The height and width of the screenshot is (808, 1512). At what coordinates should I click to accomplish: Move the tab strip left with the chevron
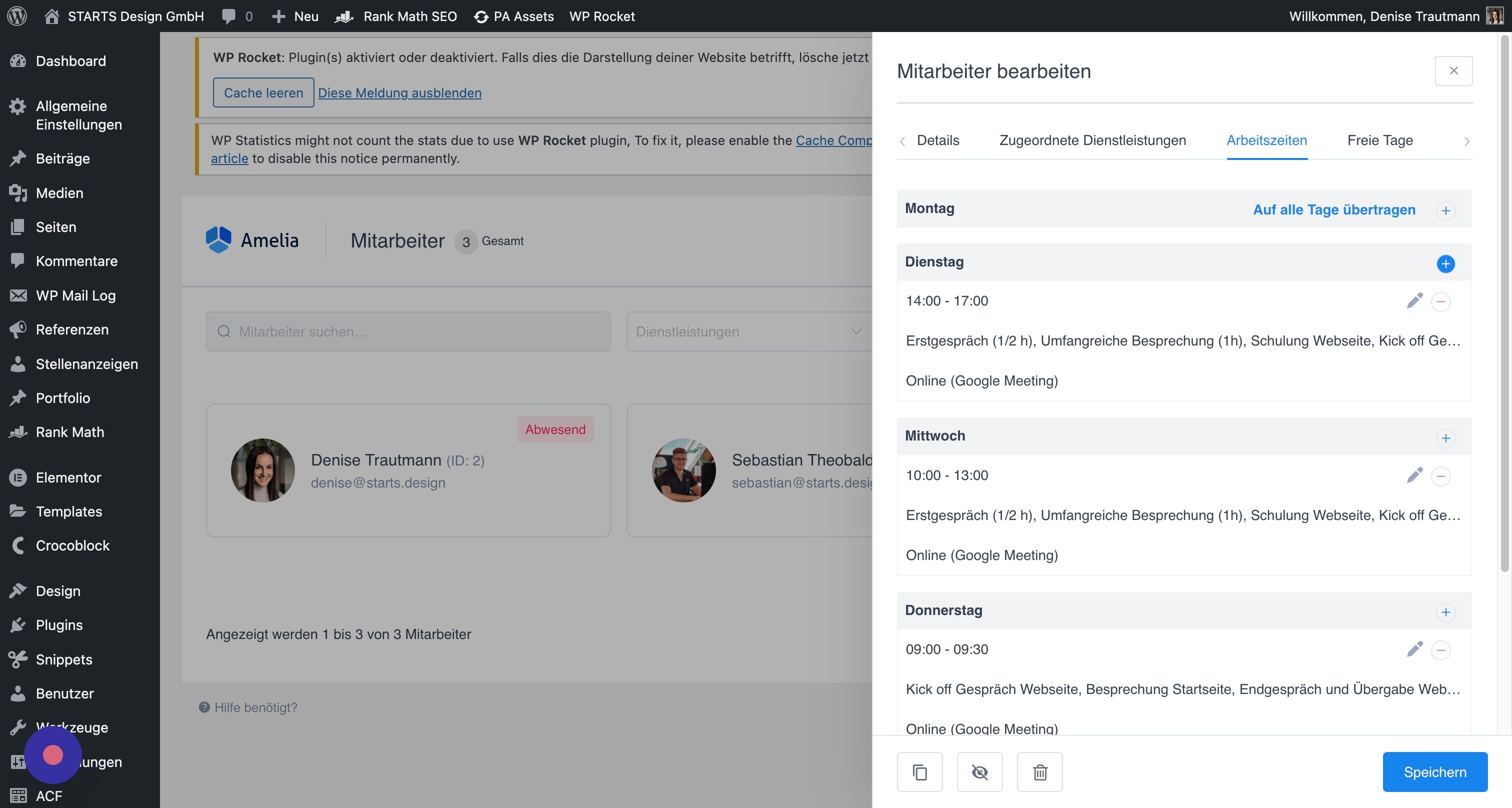pos(902,141)
